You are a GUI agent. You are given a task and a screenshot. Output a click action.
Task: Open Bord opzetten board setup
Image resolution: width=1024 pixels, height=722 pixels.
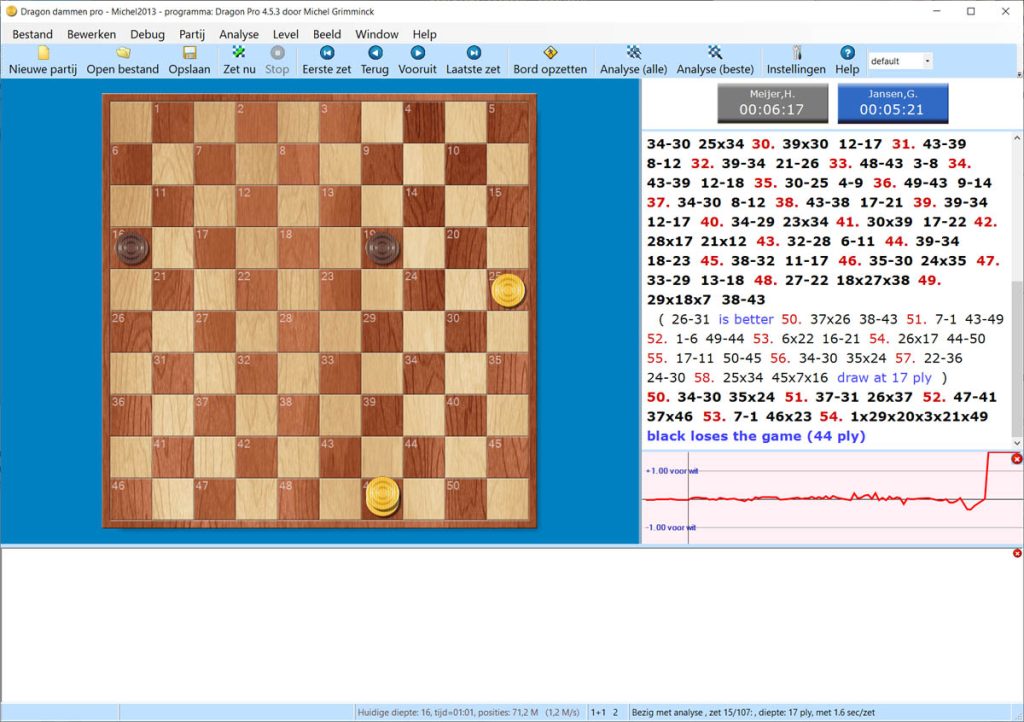[550, 60]
